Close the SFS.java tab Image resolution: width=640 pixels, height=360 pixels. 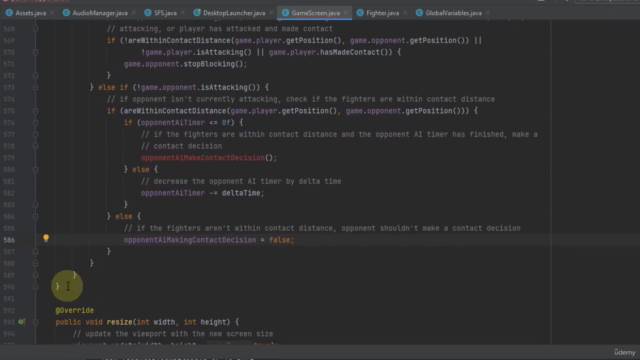coord(182,13)
